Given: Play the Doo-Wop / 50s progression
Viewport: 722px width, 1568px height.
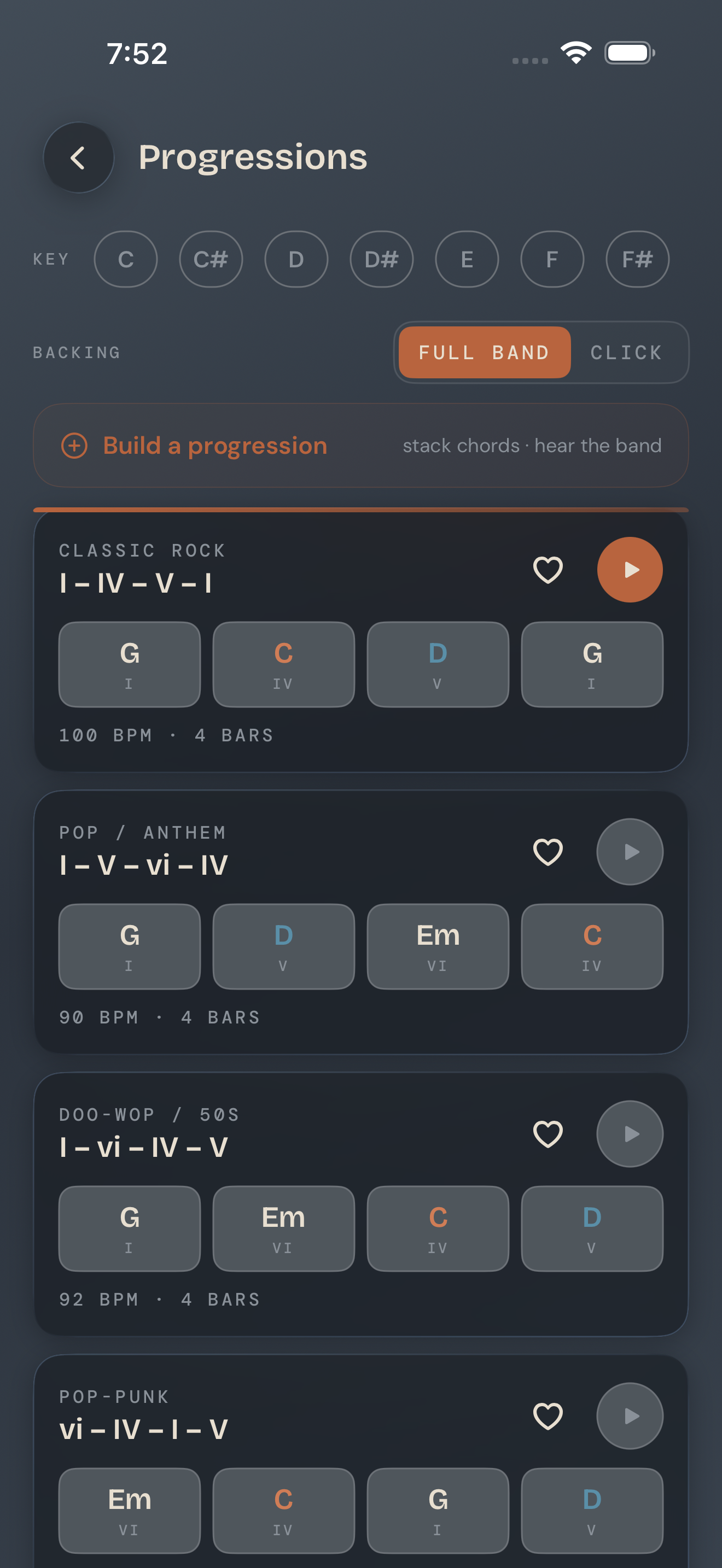Looking at the screenshot, I should pyautogui.click(x=630, y=1134).
